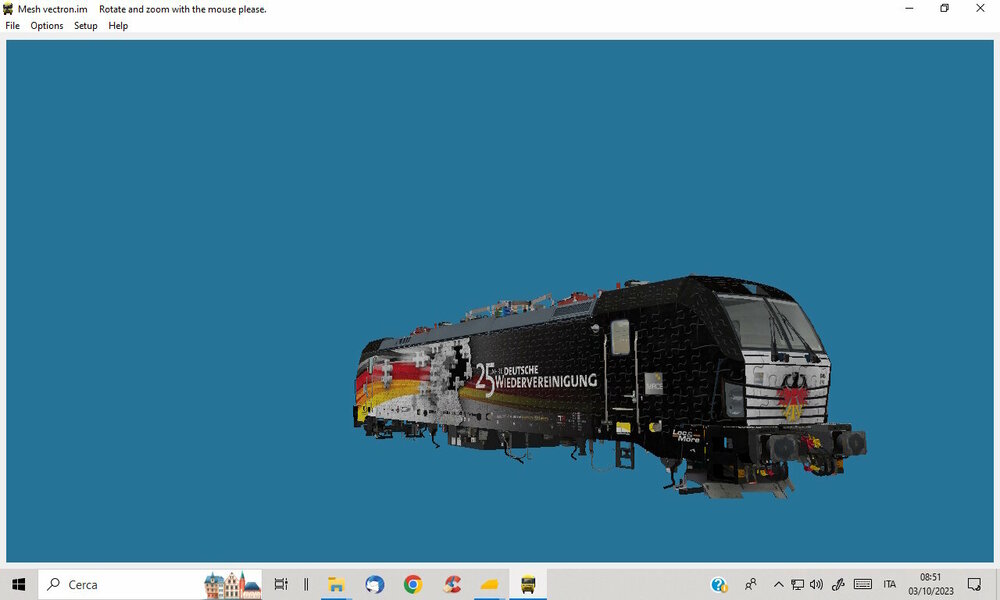Click the yellow train app taskbar icon

pyautogui.click(x=528, y=584)
